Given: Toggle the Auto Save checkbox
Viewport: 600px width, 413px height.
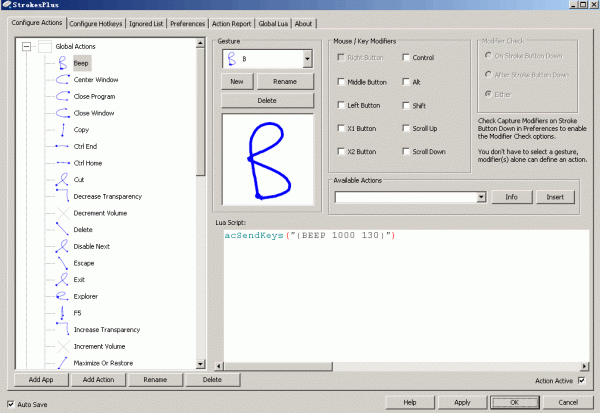Looking at the screenshot, I should pyautogui.click(x=11, y=404).
